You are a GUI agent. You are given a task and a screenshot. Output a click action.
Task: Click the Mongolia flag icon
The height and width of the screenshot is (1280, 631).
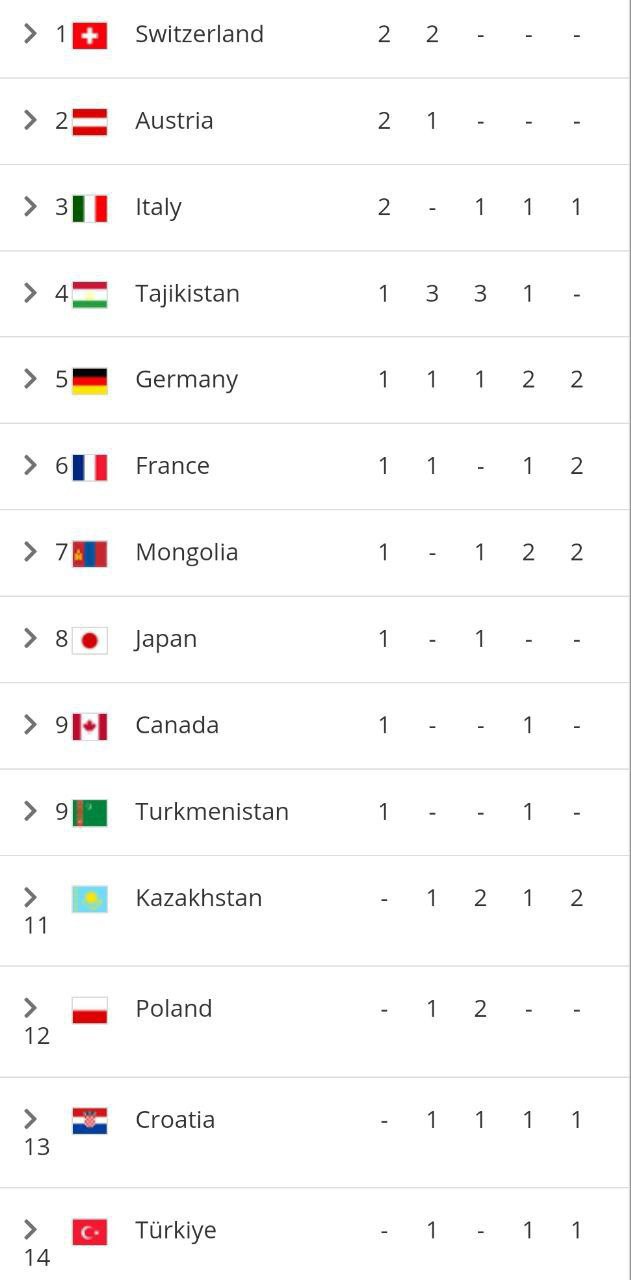point(90,553)
